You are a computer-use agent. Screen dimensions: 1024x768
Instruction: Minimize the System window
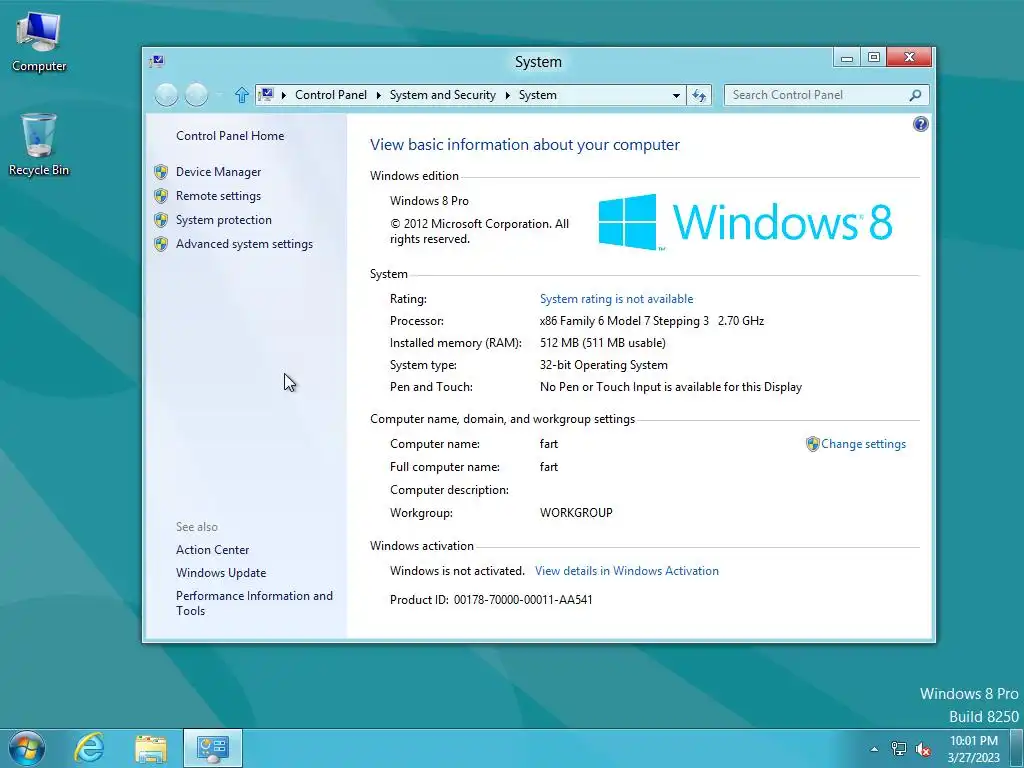pos(847,58)
